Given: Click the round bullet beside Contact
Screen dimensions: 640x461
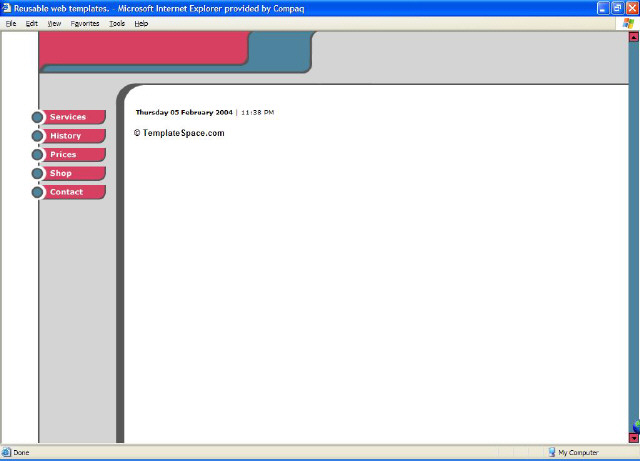Looking at the screenshot, I should point(38,192).
